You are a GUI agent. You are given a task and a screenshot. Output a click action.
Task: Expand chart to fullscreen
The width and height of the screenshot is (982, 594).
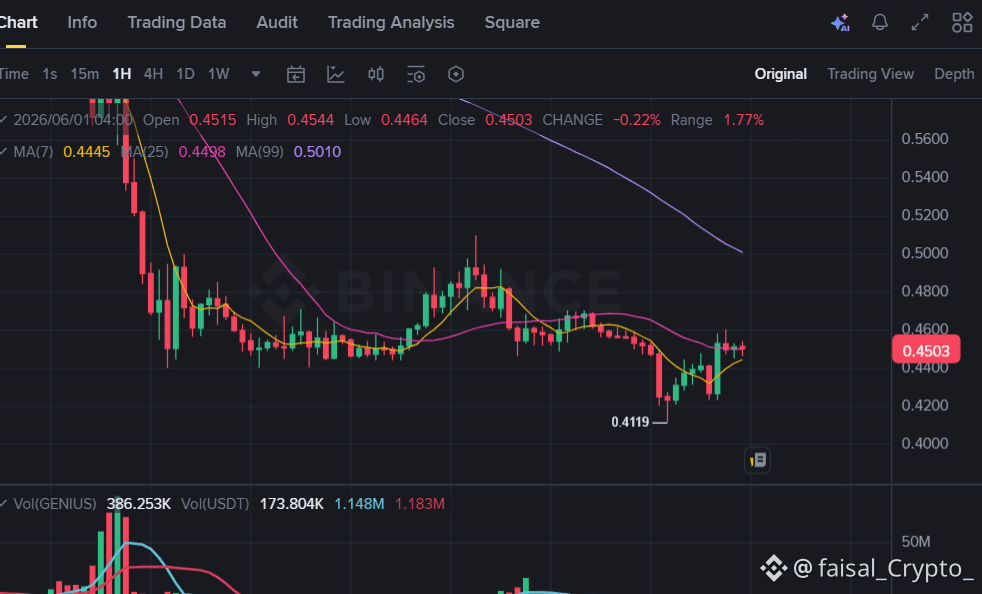click(x=920, y=23)
